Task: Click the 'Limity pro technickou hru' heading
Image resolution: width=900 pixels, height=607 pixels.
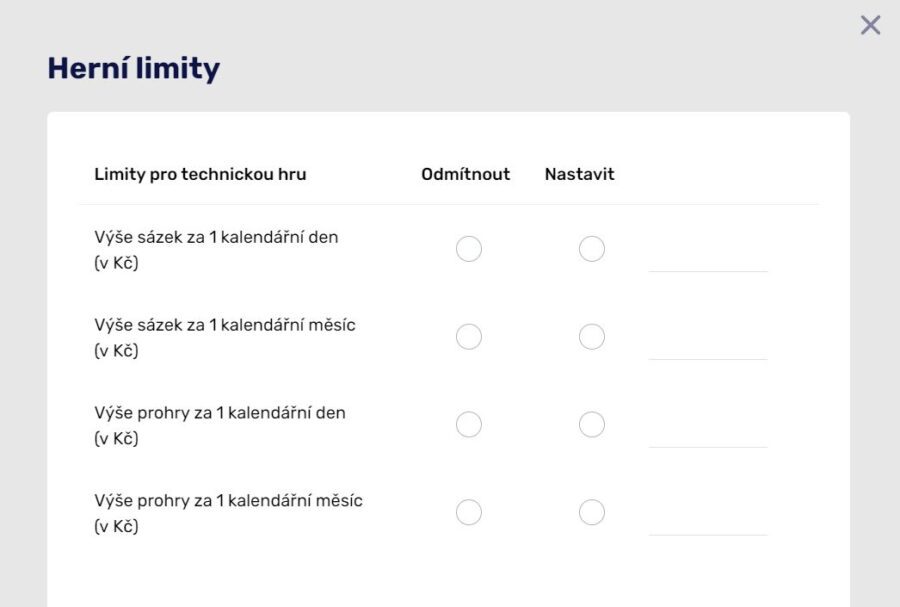Action: coord(200,174)
